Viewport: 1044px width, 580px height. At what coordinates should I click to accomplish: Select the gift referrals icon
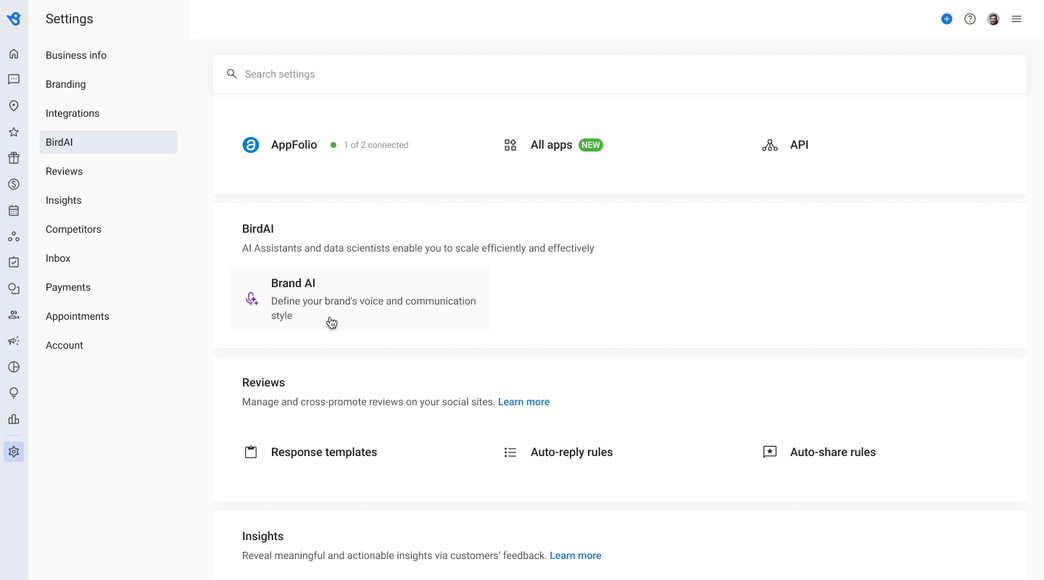(13, 158)
